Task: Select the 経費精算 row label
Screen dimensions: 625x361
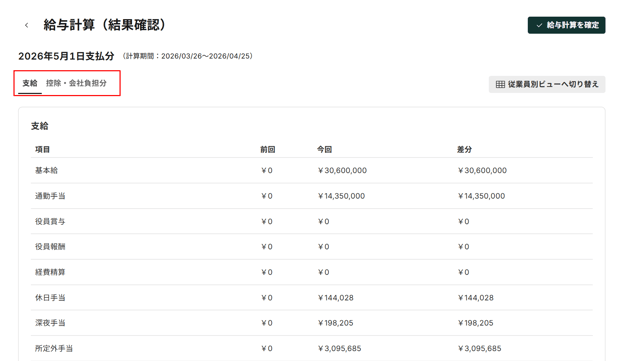Action: pos(50,272)
